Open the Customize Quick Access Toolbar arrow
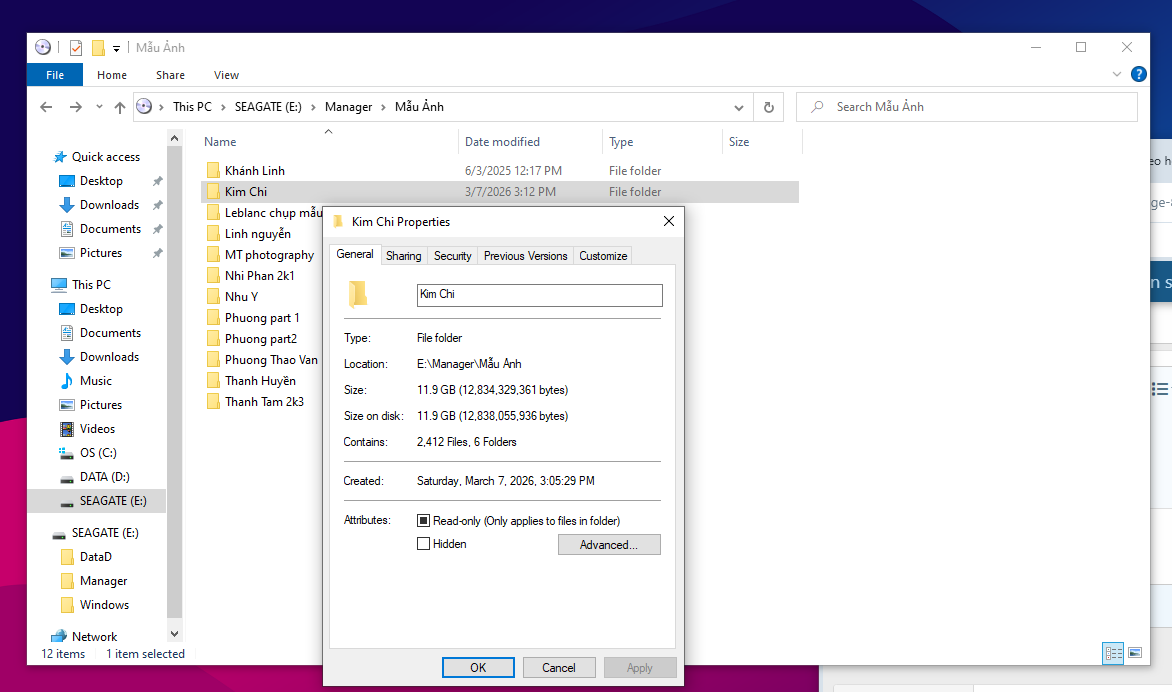 point(117,49)
